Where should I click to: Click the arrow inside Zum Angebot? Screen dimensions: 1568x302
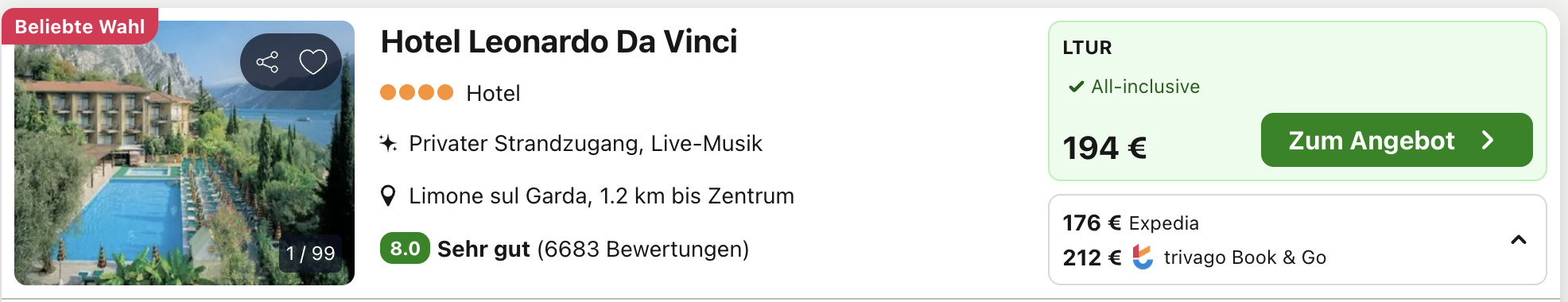1488,141
